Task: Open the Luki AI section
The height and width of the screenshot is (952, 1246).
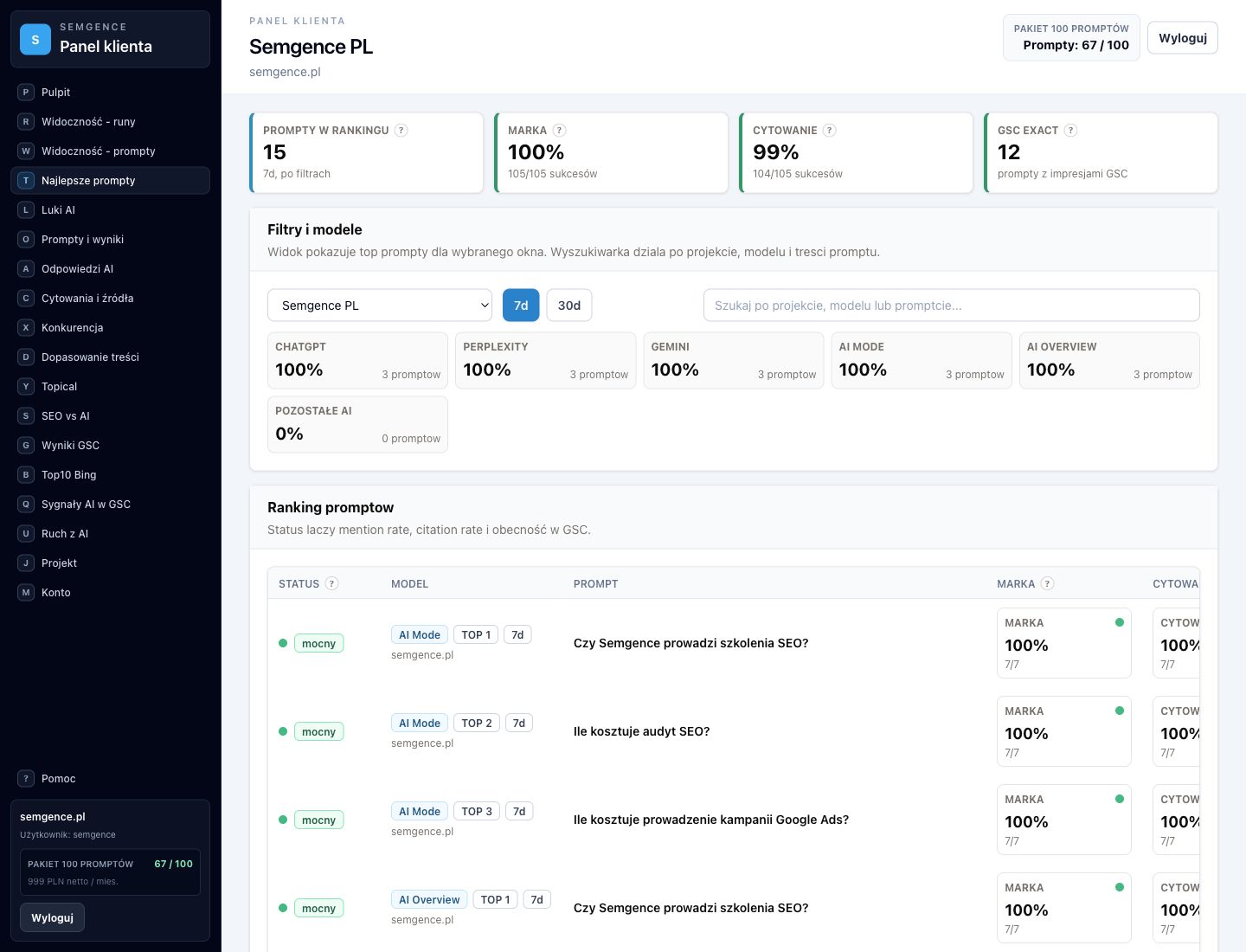Action: pos(110,209)
